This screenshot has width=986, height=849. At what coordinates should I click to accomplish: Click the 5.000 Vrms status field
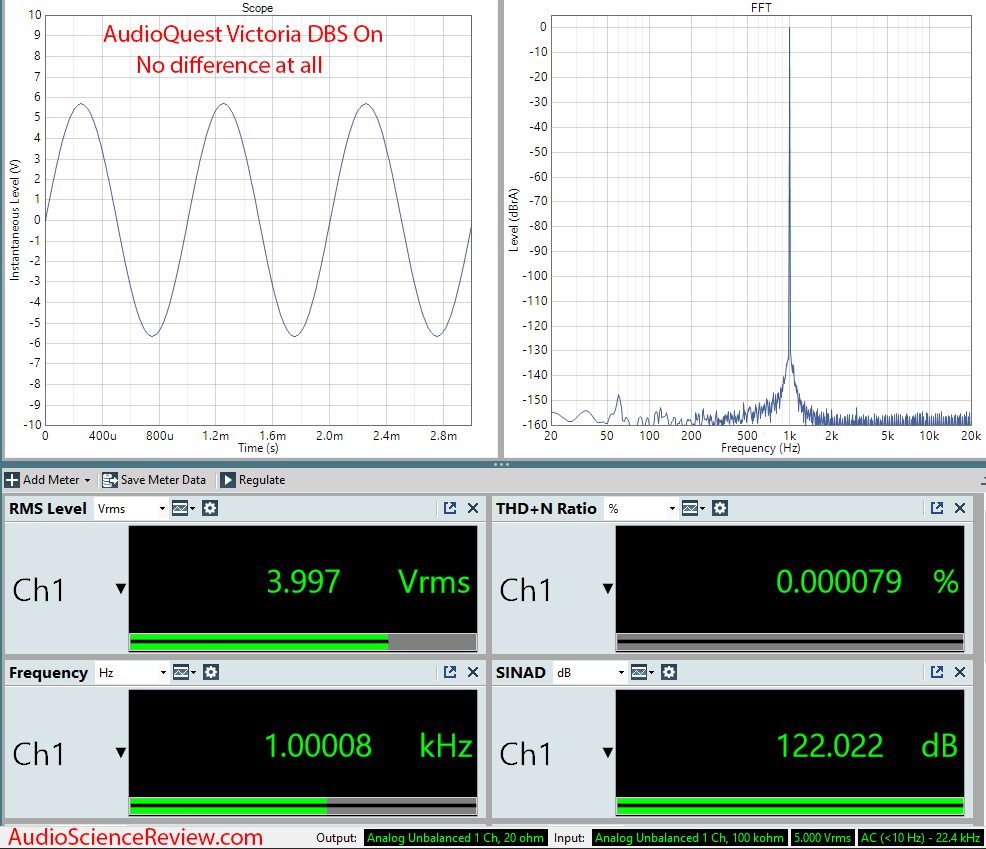[823, 838]
